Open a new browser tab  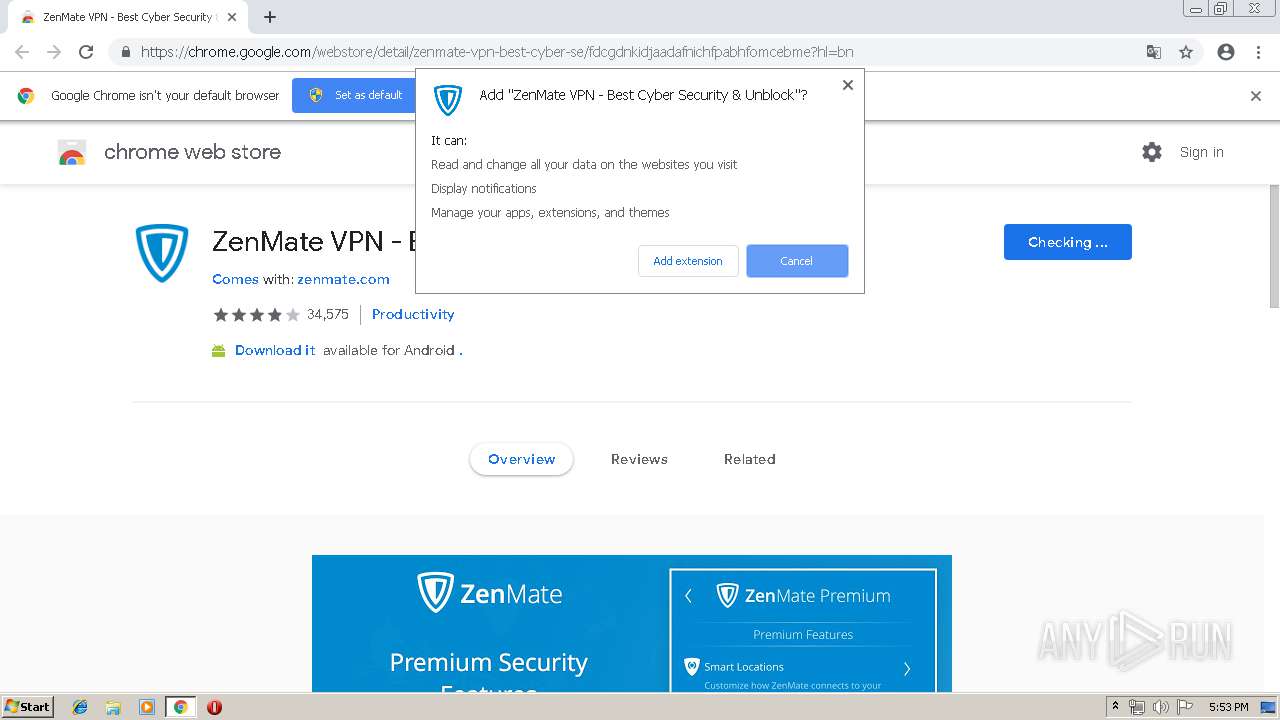(x=270, y=17)
